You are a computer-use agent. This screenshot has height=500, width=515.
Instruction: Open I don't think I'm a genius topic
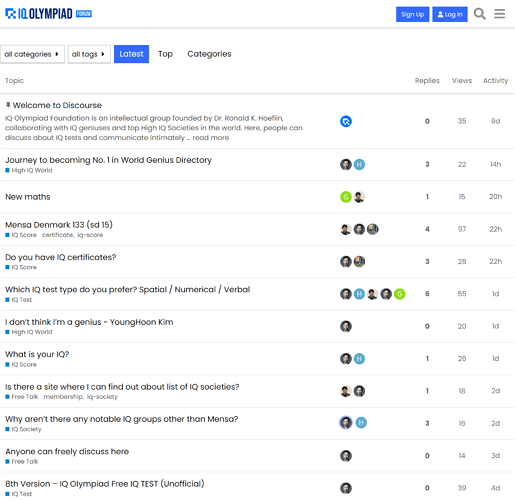pyautogui.click(x=89, y=322)
